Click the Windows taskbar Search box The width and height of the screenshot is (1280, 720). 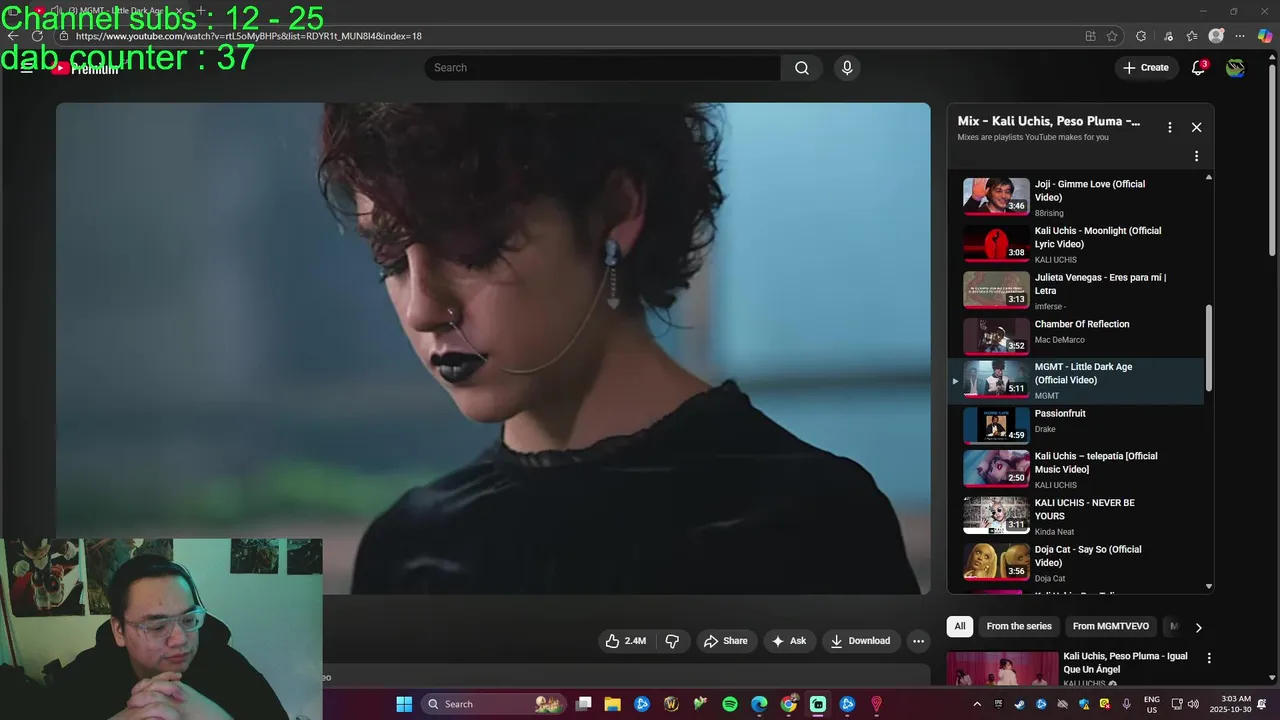[x=494, y=704]
